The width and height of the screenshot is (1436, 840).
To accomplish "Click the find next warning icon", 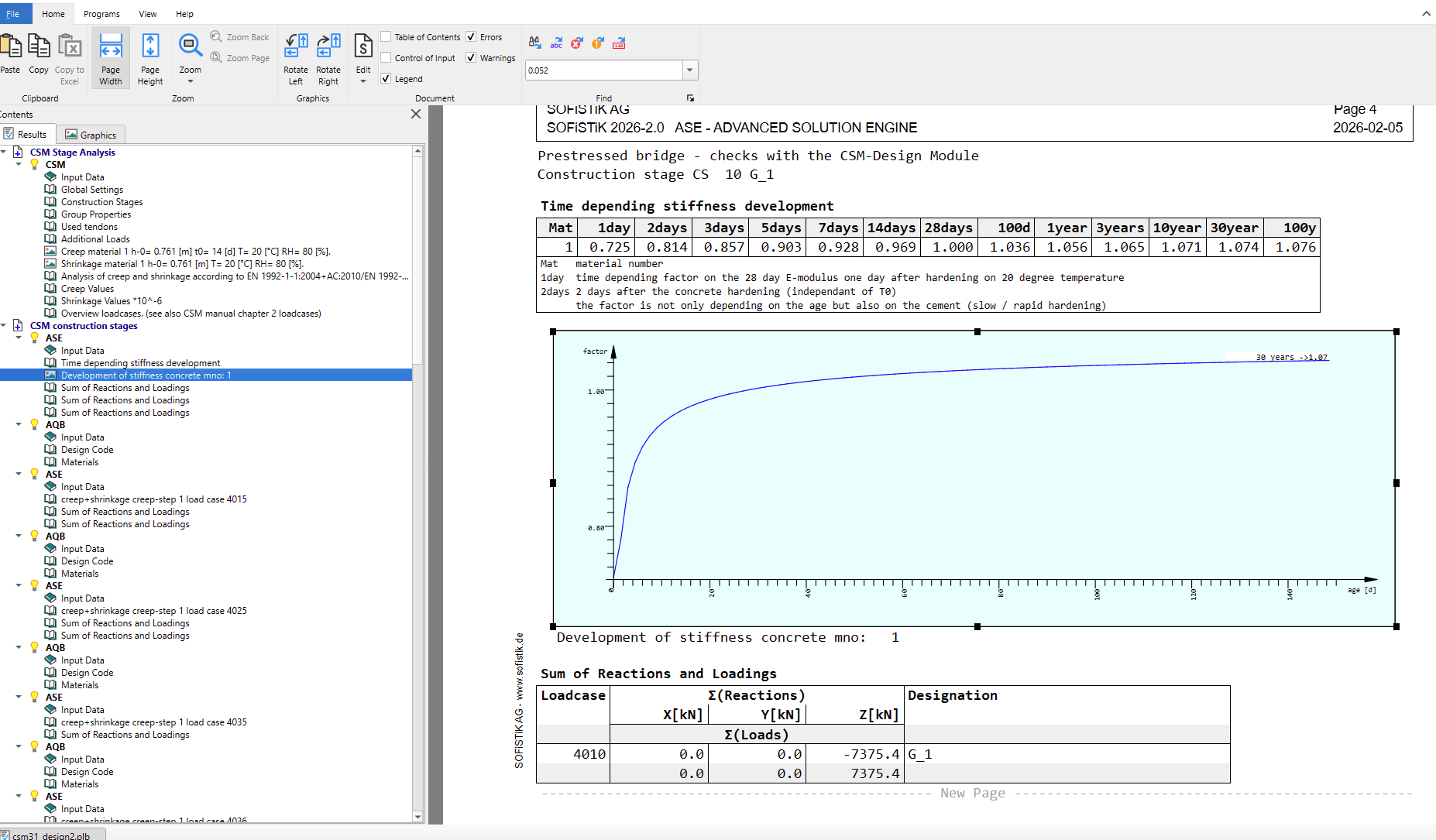I will click(x=597, y=43).
